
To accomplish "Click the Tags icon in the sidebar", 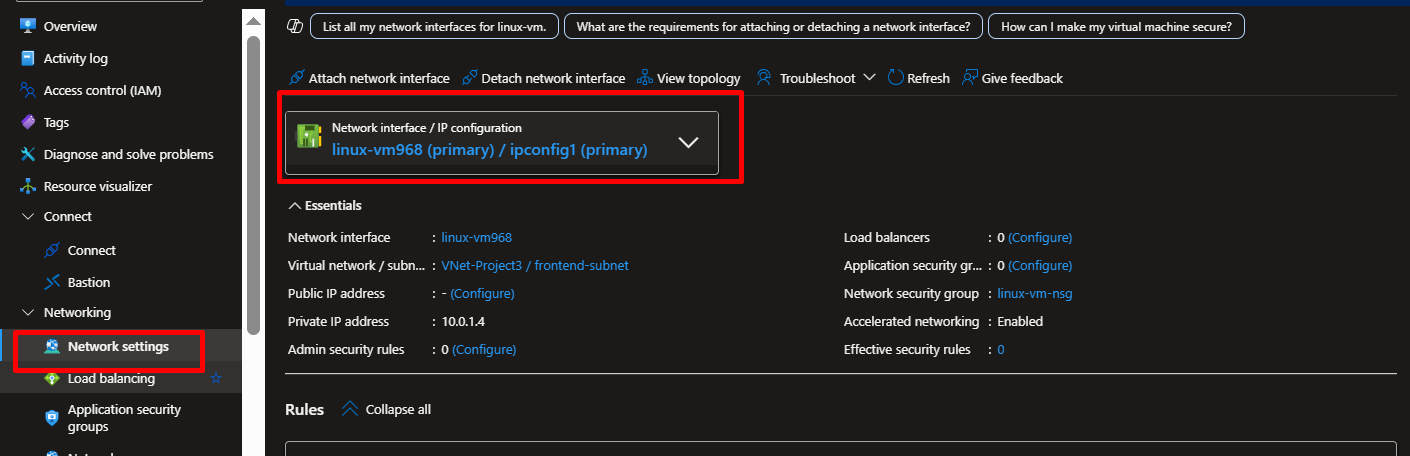I will [27, 123].
